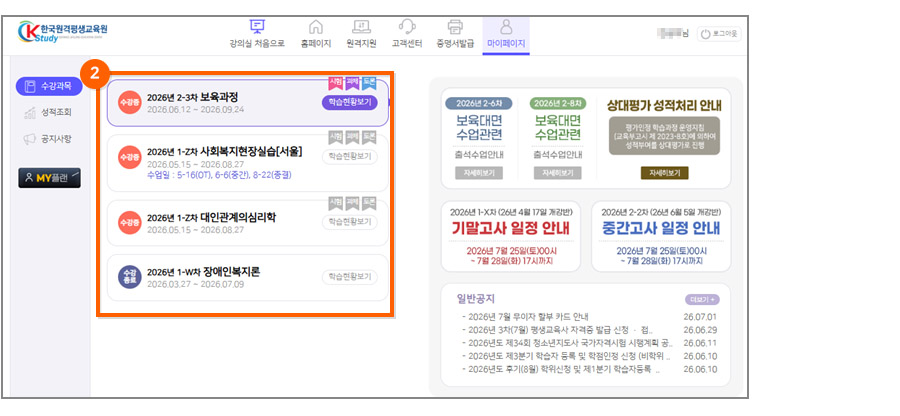Image resolution: width=900 pixels, height=416 pixels.
Task: Click 학습현황보기 for 대인관계의심리학
Action: click(350, 222)
